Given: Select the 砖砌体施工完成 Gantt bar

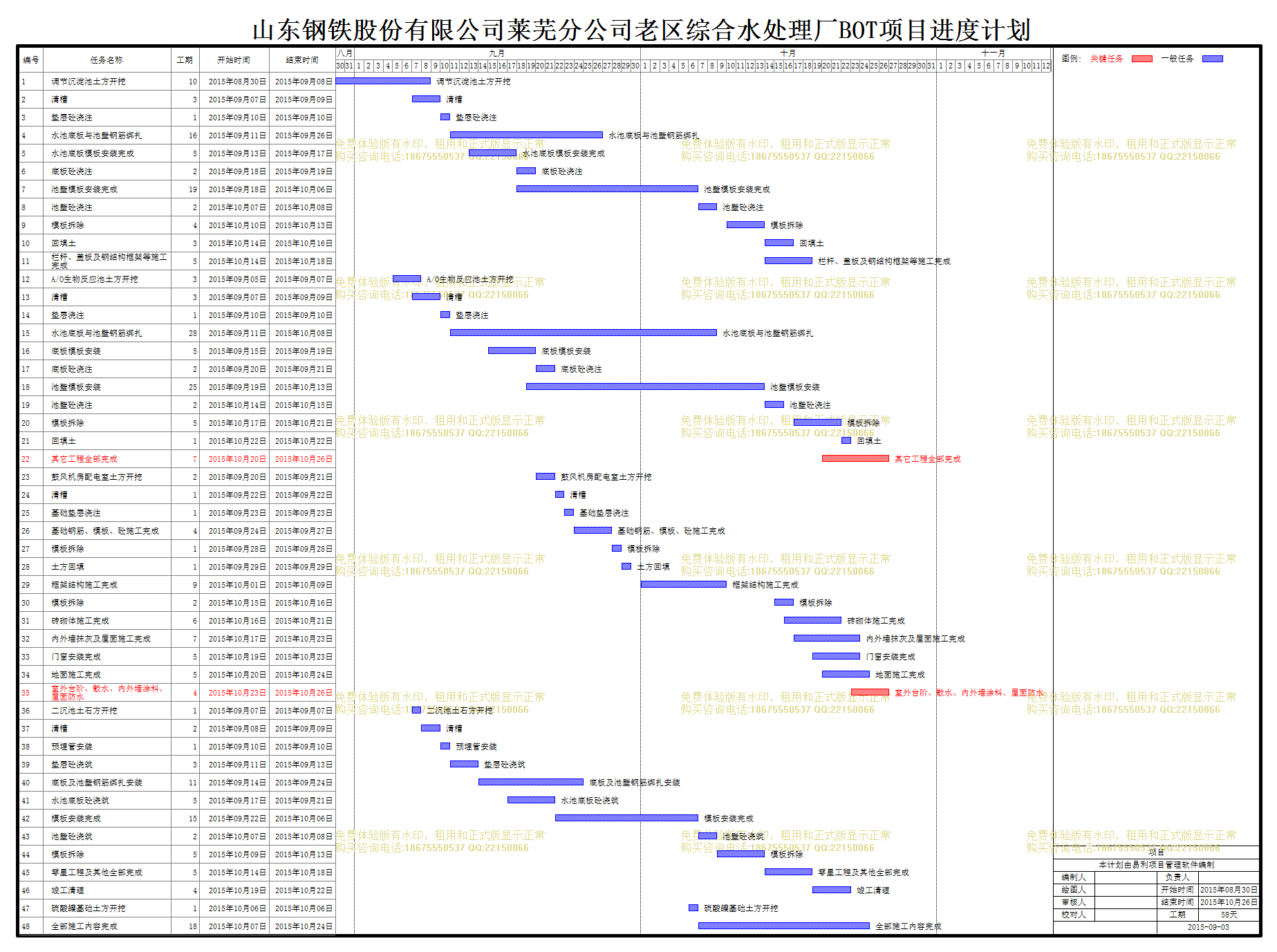Looking at the screenshot, I should [812, 620].
